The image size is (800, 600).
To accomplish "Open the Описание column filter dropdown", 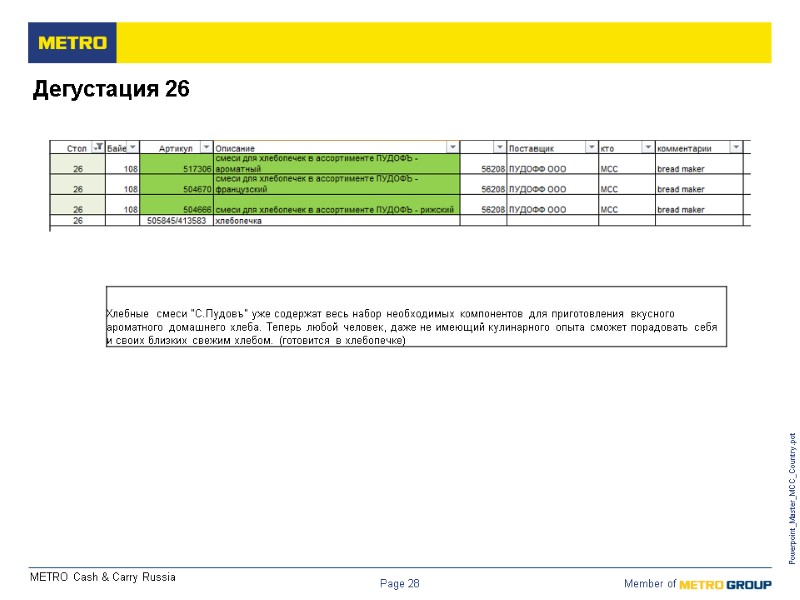I will click(x=453, y=147).
